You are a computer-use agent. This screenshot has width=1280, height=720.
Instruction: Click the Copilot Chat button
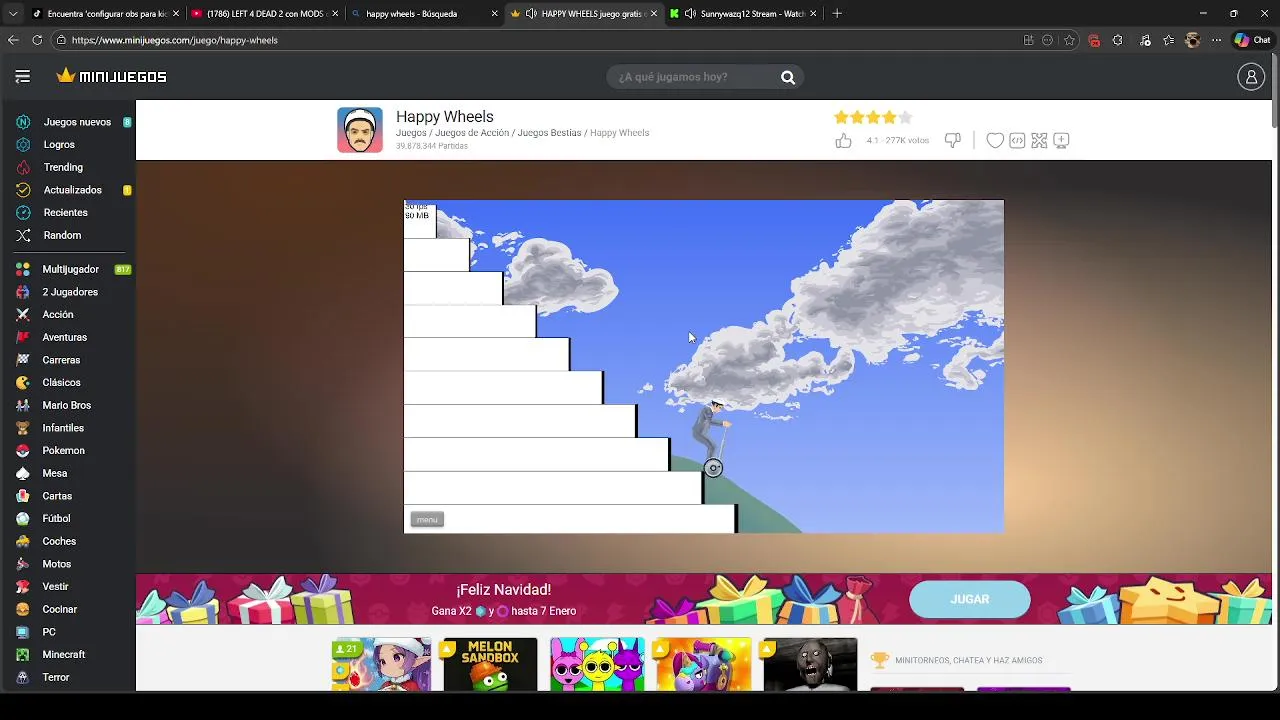coord(1253,40)
